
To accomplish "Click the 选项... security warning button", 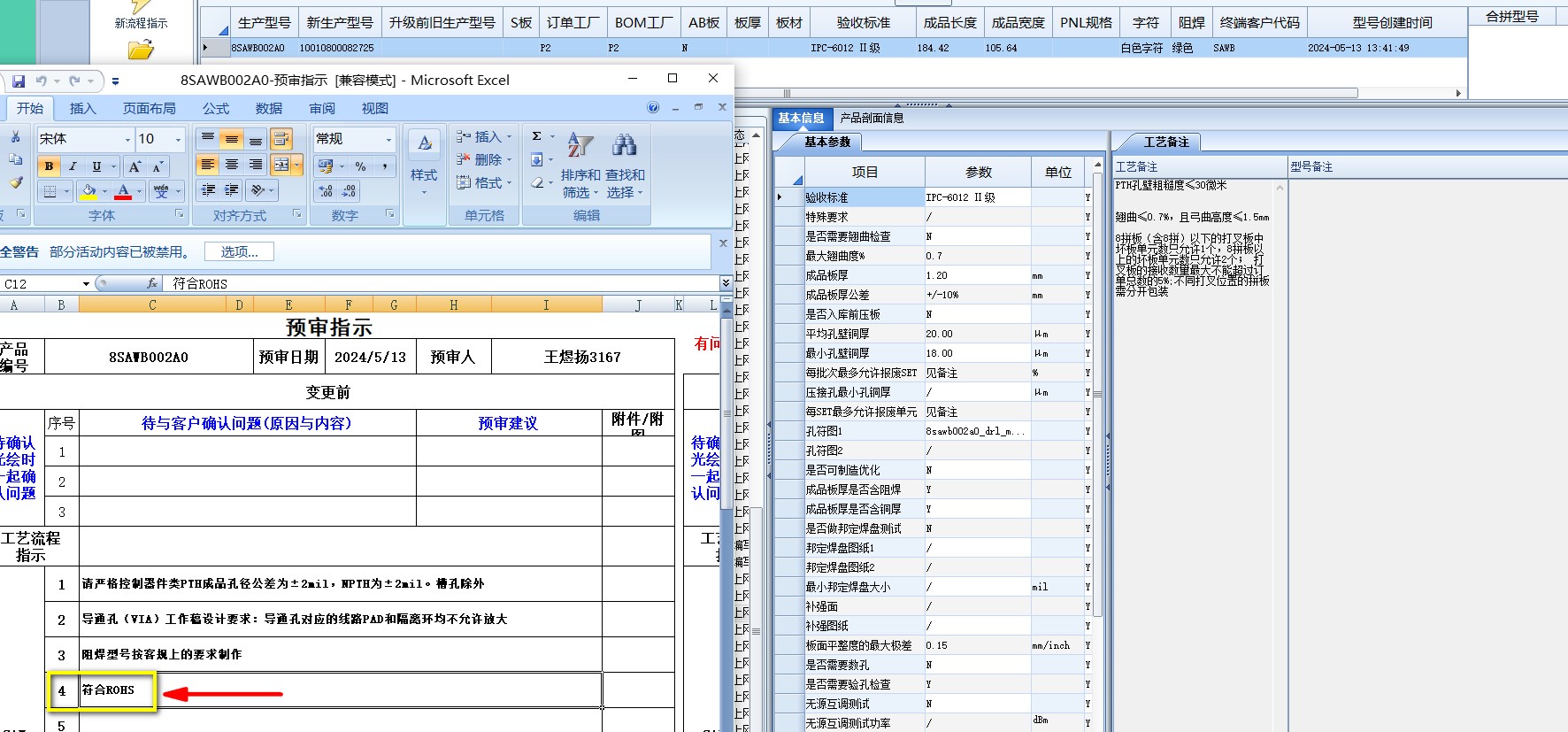I will 239,251.
